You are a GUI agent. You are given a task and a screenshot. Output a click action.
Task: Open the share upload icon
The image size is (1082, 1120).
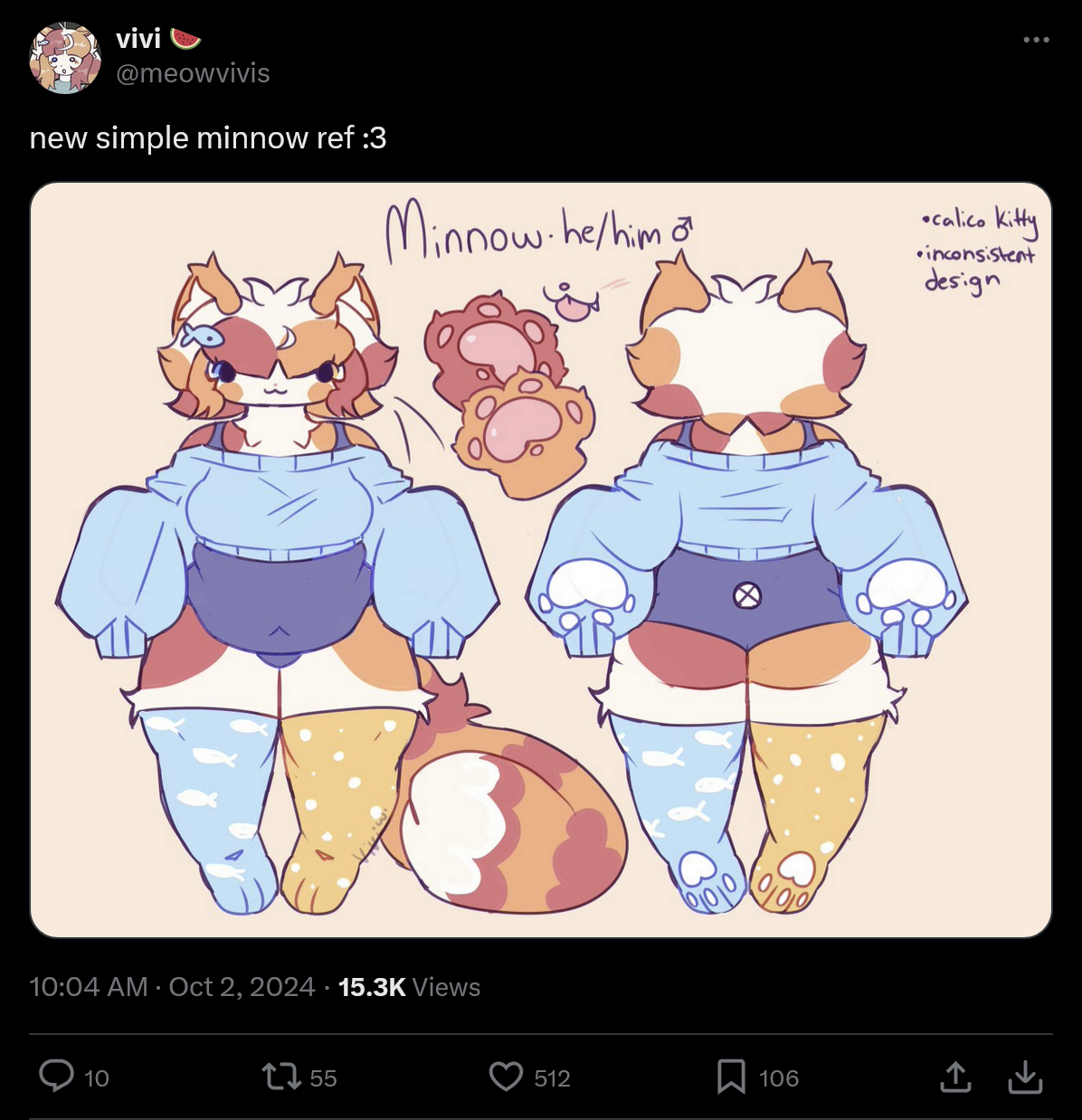tap(955, 1077)
